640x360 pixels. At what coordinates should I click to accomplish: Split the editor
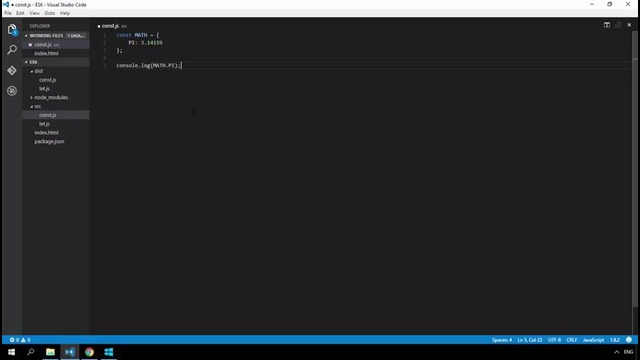tap(607, 25)
